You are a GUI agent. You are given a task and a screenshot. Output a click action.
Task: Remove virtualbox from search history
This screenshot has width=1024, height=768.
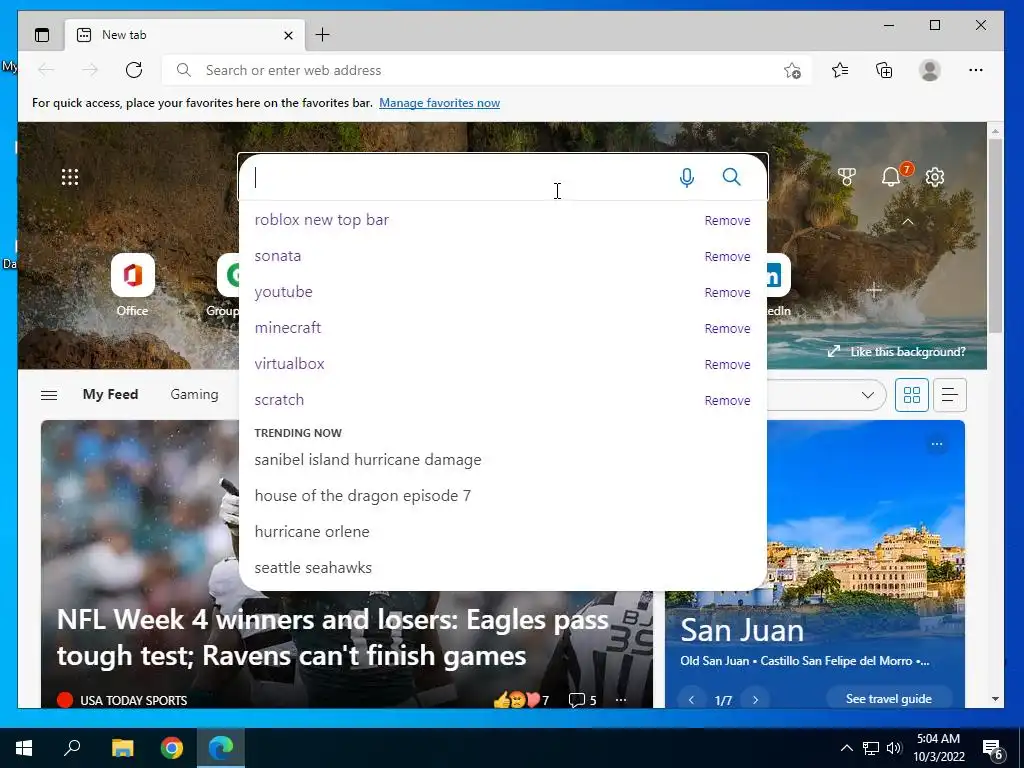pyautogui.click(x=727, y=364)
